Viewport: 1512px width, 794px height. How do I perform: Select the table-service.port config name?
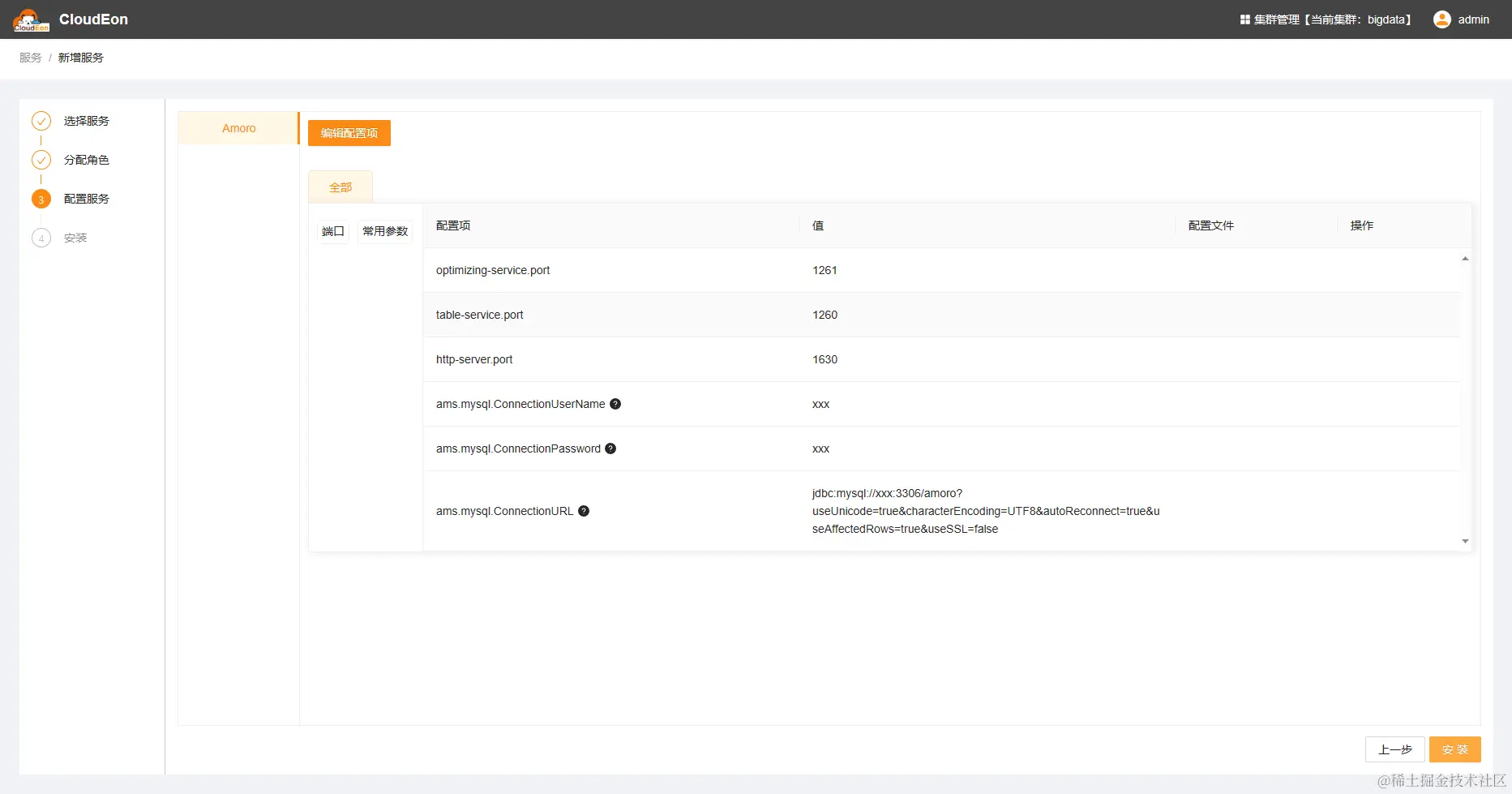(x=480, y=315)
